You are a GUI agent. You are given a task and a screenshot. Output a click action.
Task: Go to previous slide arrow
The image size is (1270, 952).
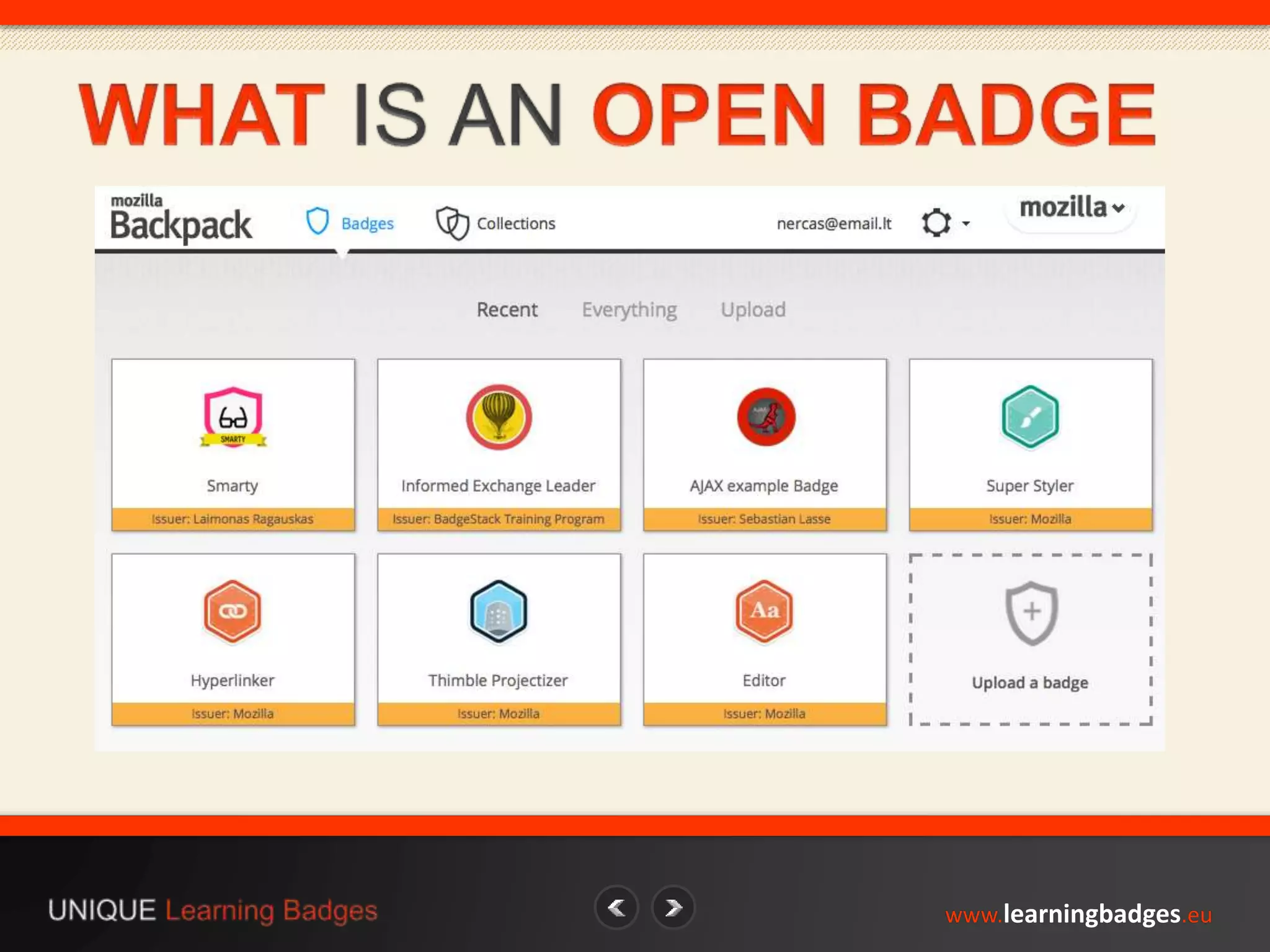616,908
